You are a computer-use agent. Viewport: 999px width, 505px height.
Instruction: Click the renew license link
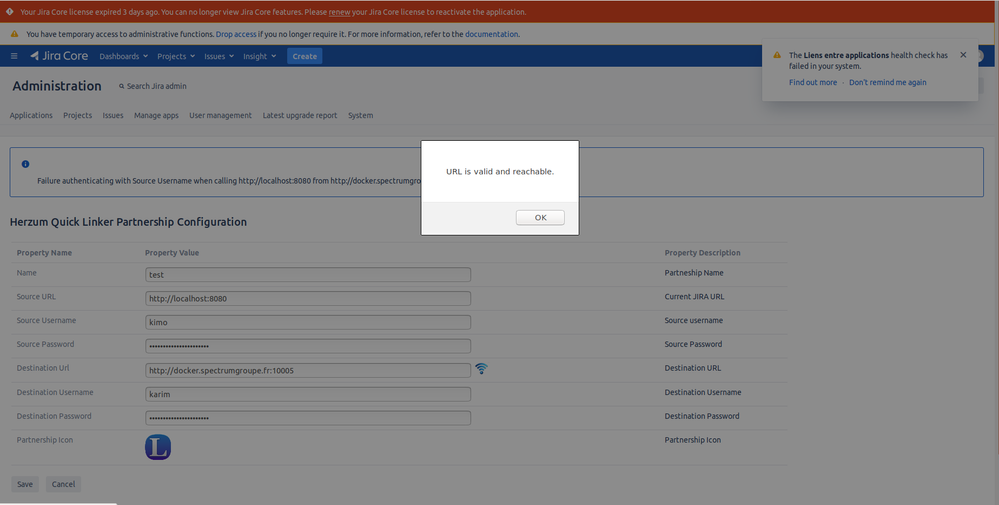[339, 12]
